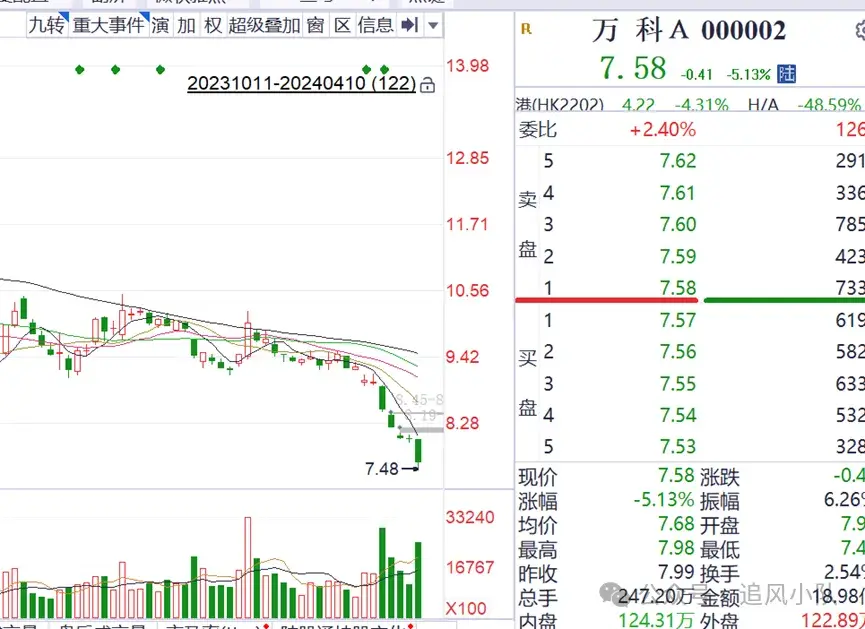
Task: Click the 演 toolbar button
Action: pos(161,25)
